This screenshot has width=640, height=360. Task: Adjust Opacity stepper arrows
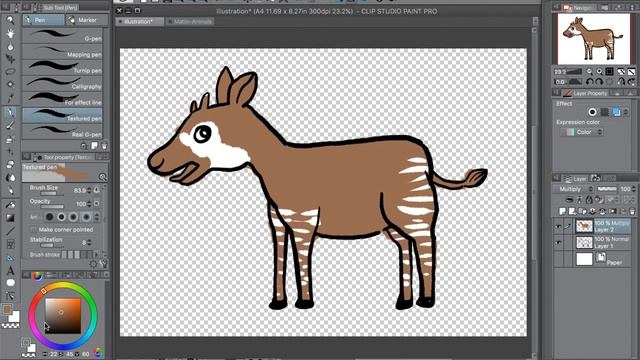tap(89, 204)
